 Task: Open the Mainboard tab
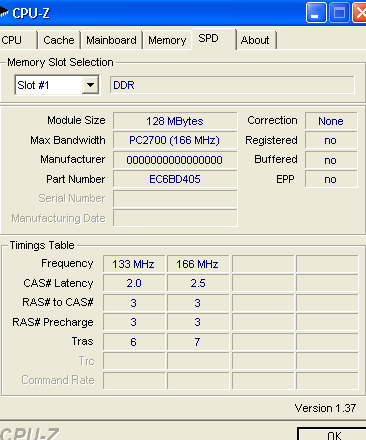[x=111, y=40]
